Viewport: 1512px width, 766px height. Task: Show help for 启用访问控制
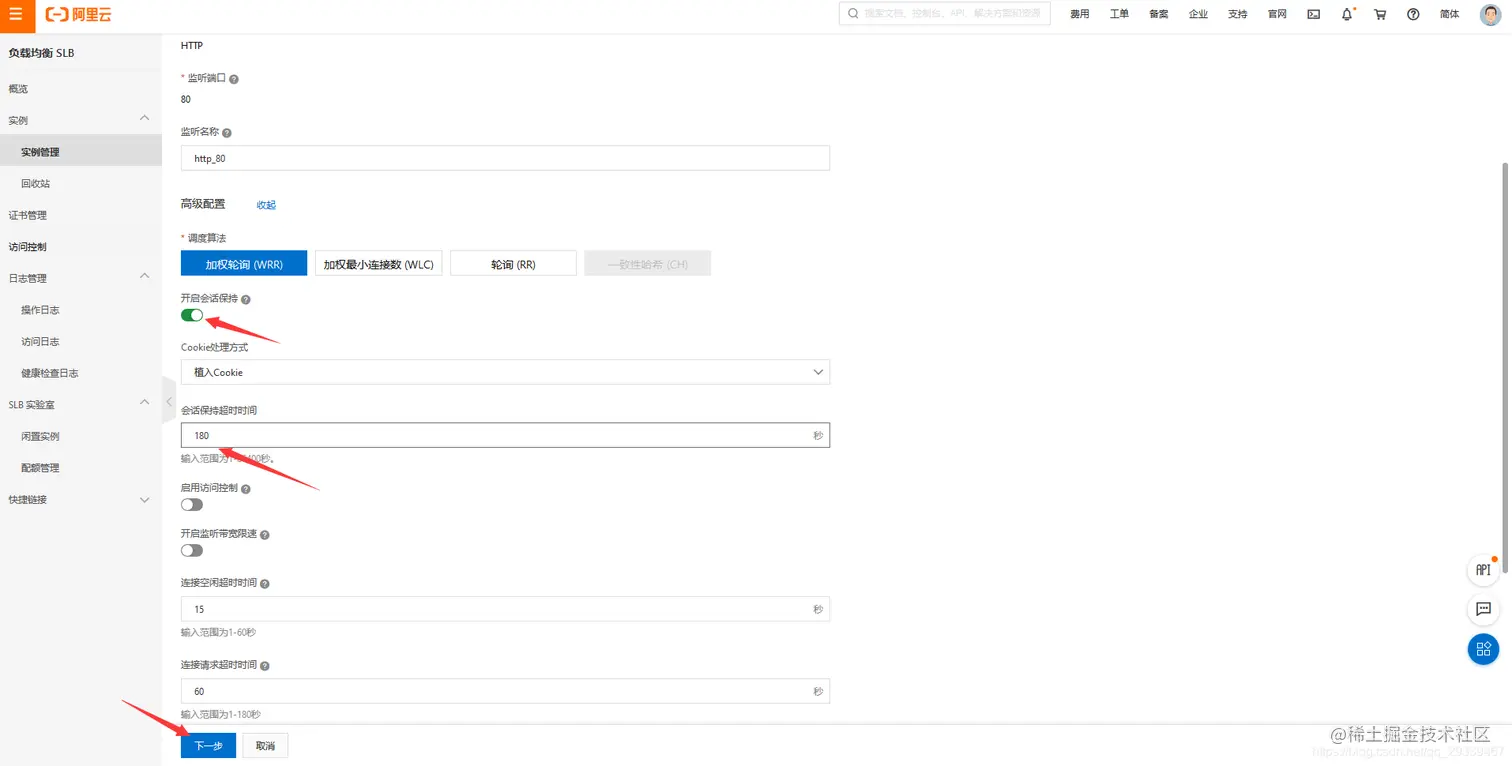246,489
